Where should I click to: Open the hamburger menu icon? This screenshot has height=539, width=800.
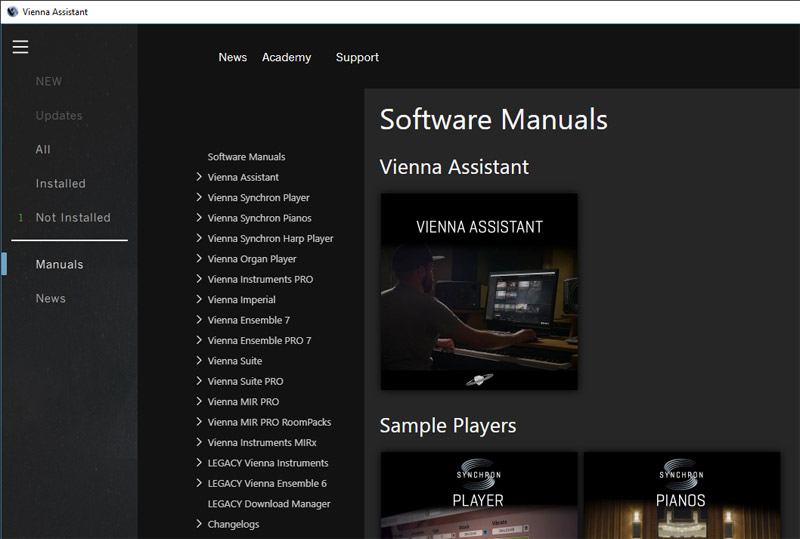coord(20,47)
